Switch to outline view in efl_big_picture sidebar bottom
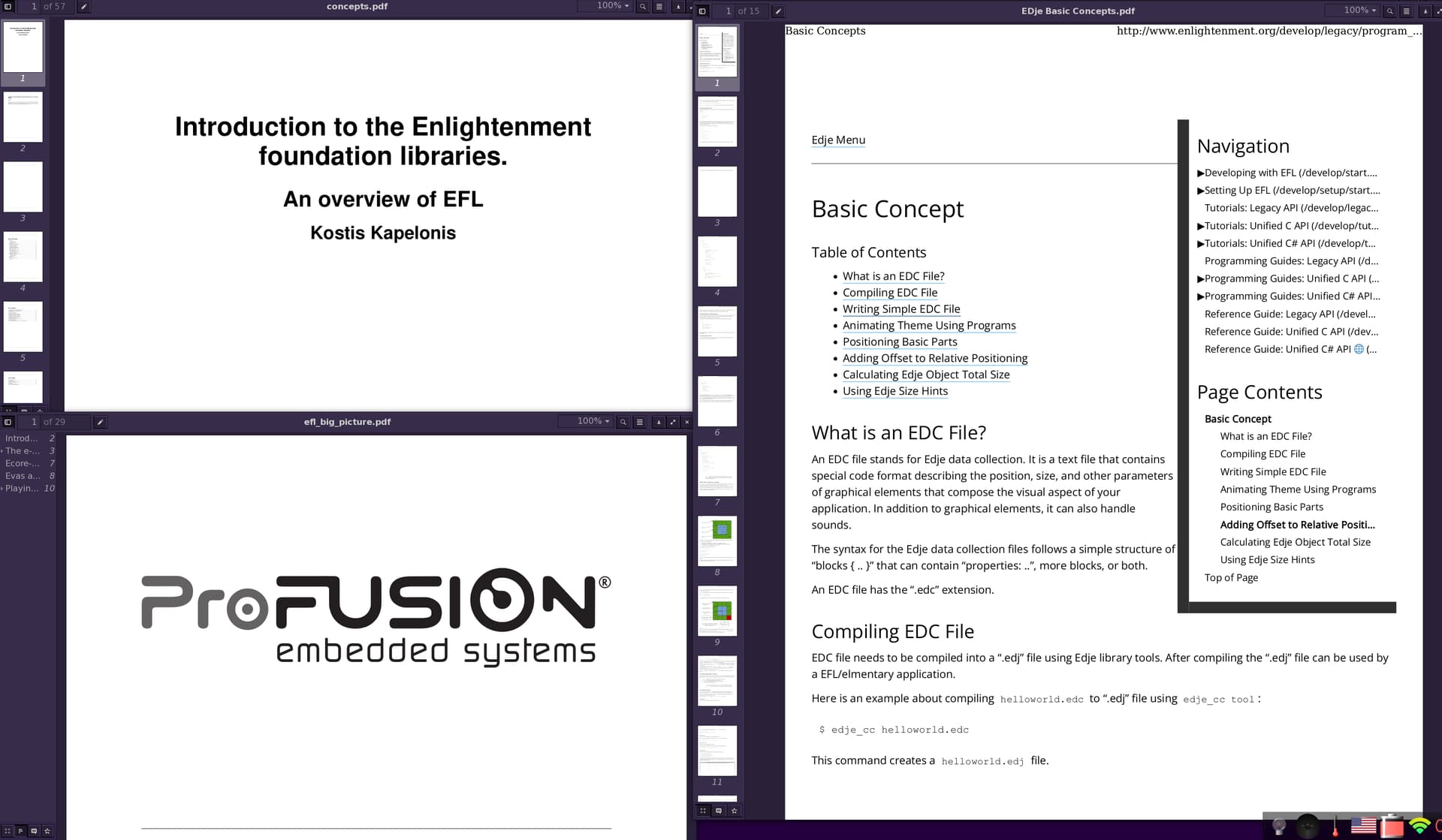This screenshot has height=840, width=1442. [20, 831]
